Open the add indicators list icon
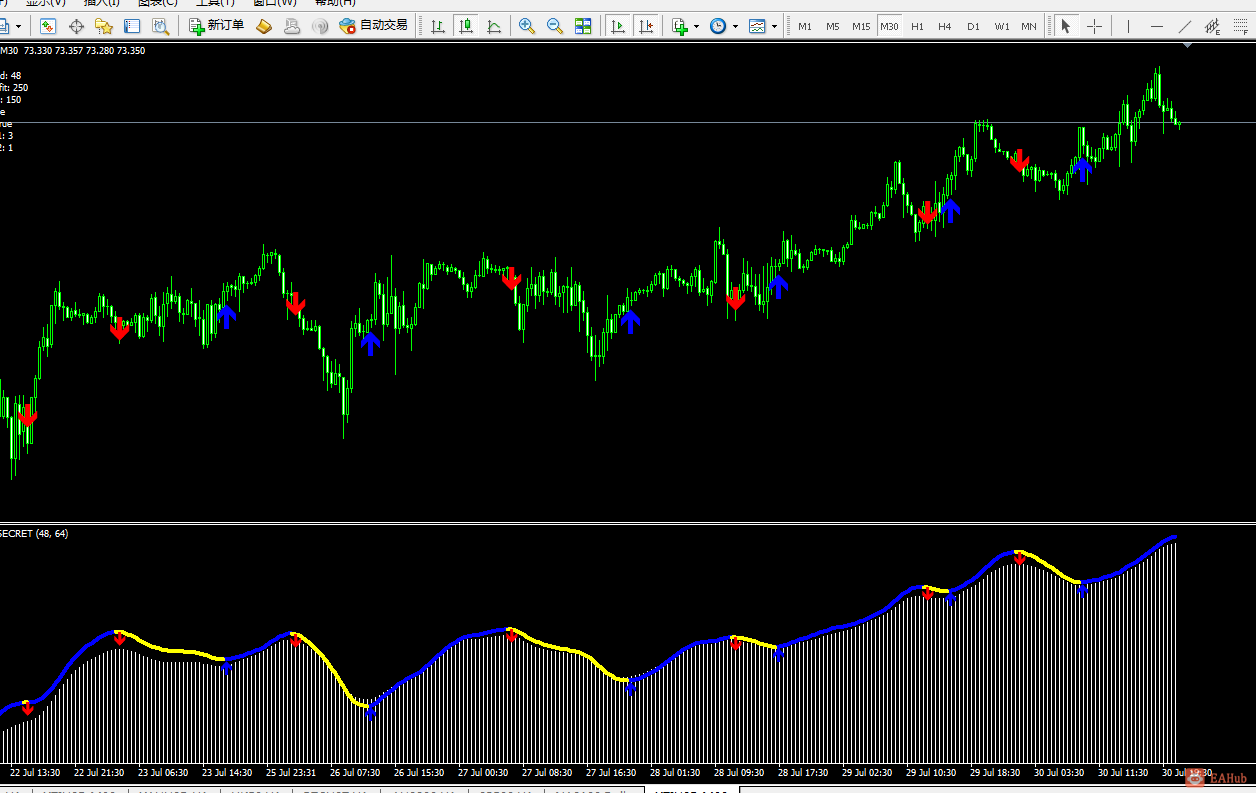1256x793 pixels. pos(680,26)
